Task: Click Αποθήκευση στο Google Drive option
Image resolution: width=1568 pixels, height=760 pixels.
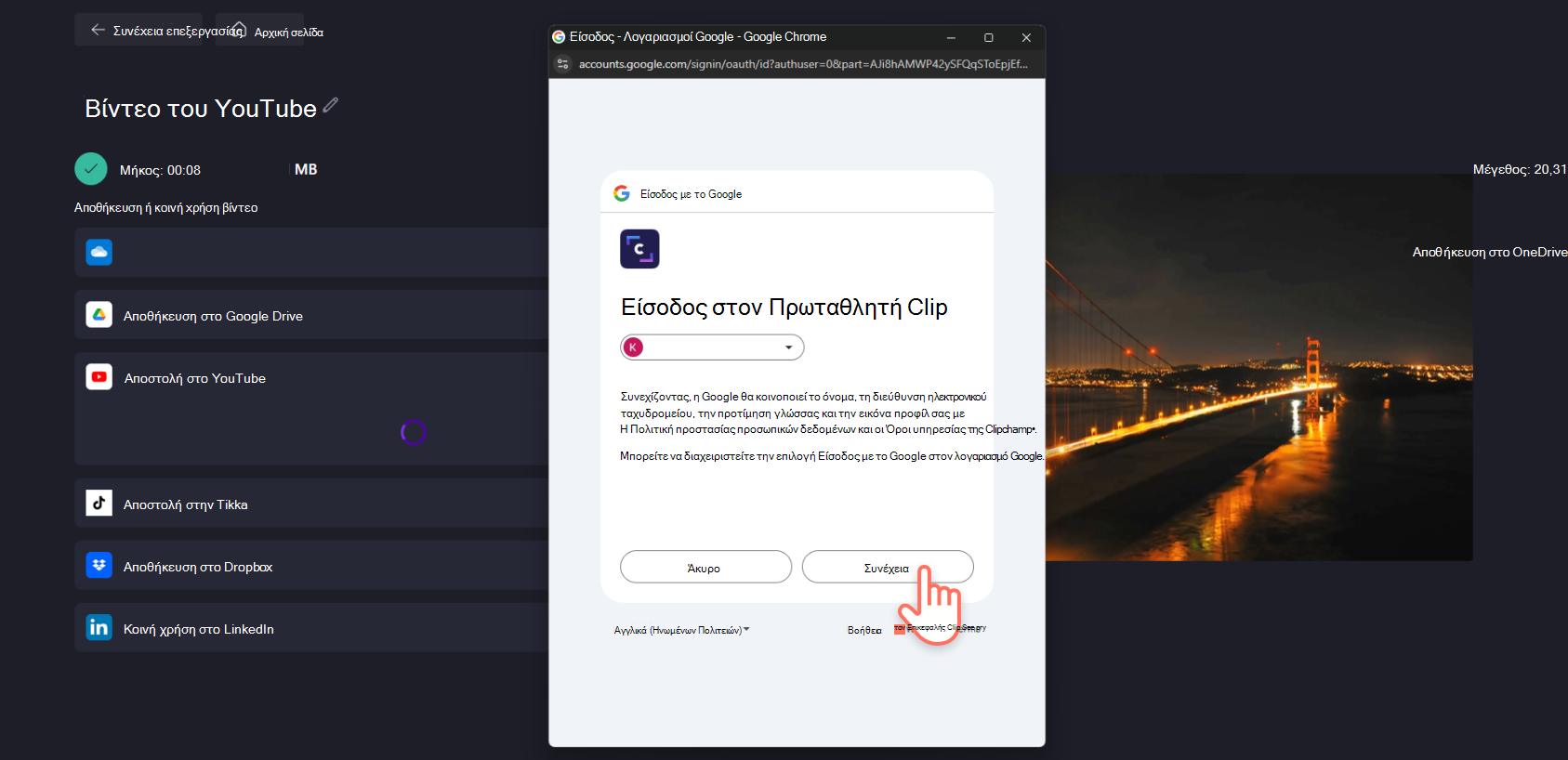Action: point(311,315)
